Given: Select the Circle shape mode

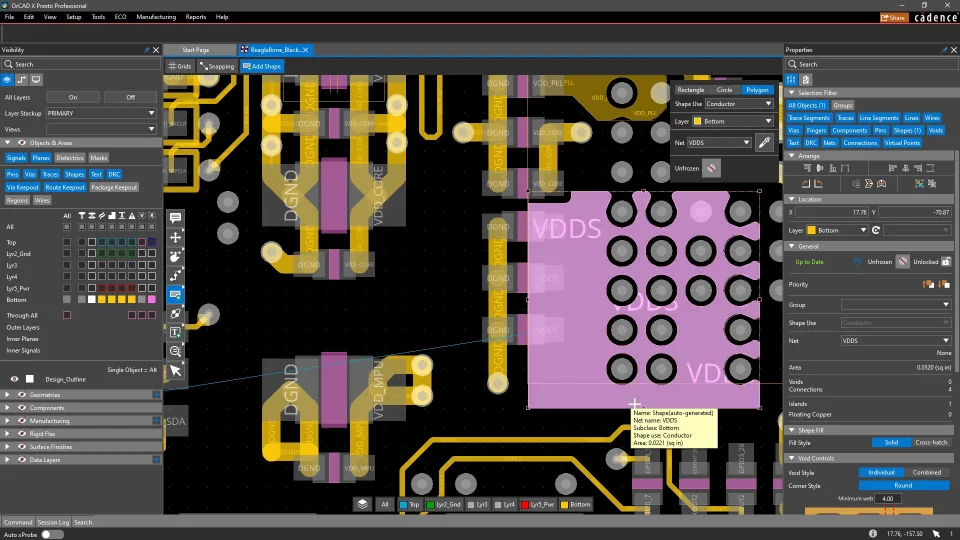Looking at the screenshot, I should pos(724,90).
